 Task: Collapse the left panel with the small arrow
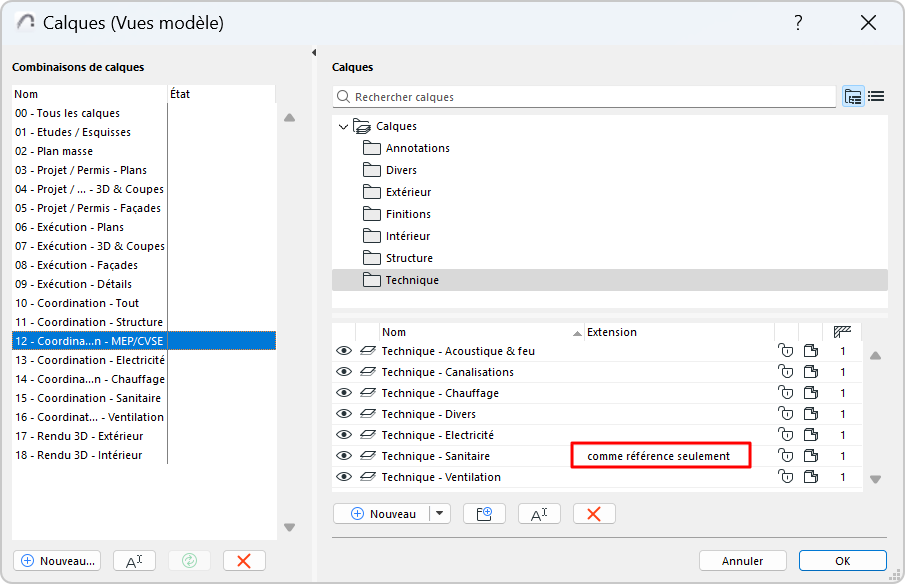(314, 53)
